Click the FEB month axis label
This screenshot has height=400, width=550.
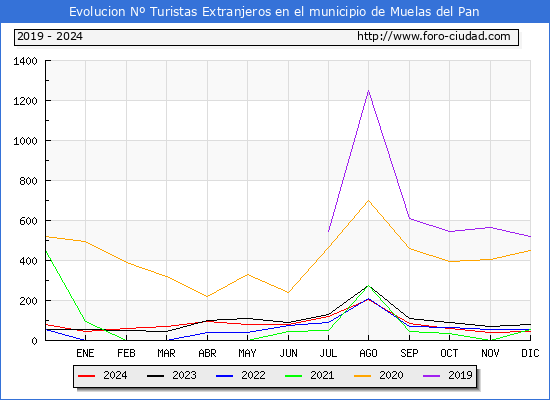click(x=126, y=353)
